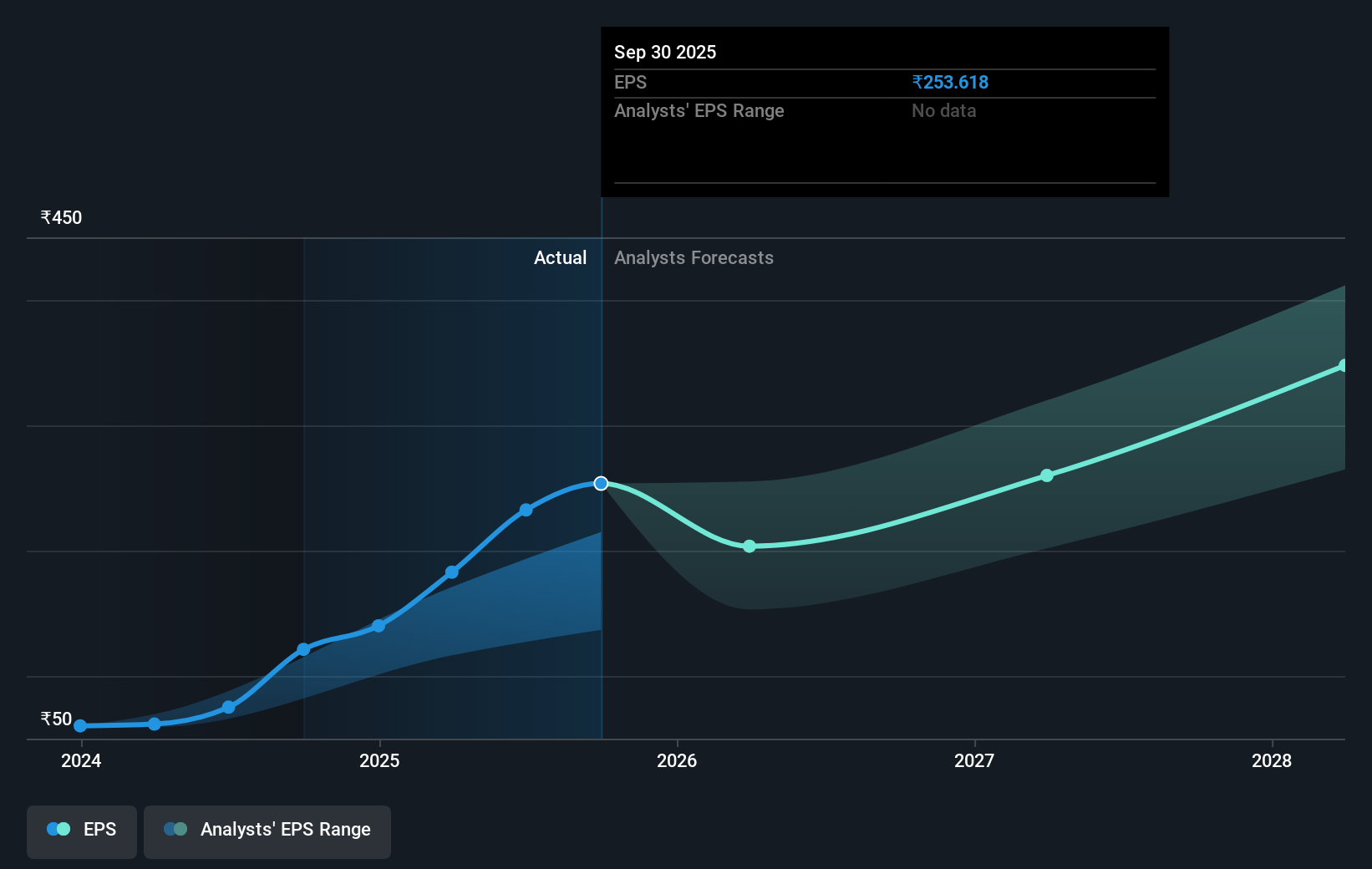Click the first EPS data point at 2024
1372x869 pixels.
(80, 726)
